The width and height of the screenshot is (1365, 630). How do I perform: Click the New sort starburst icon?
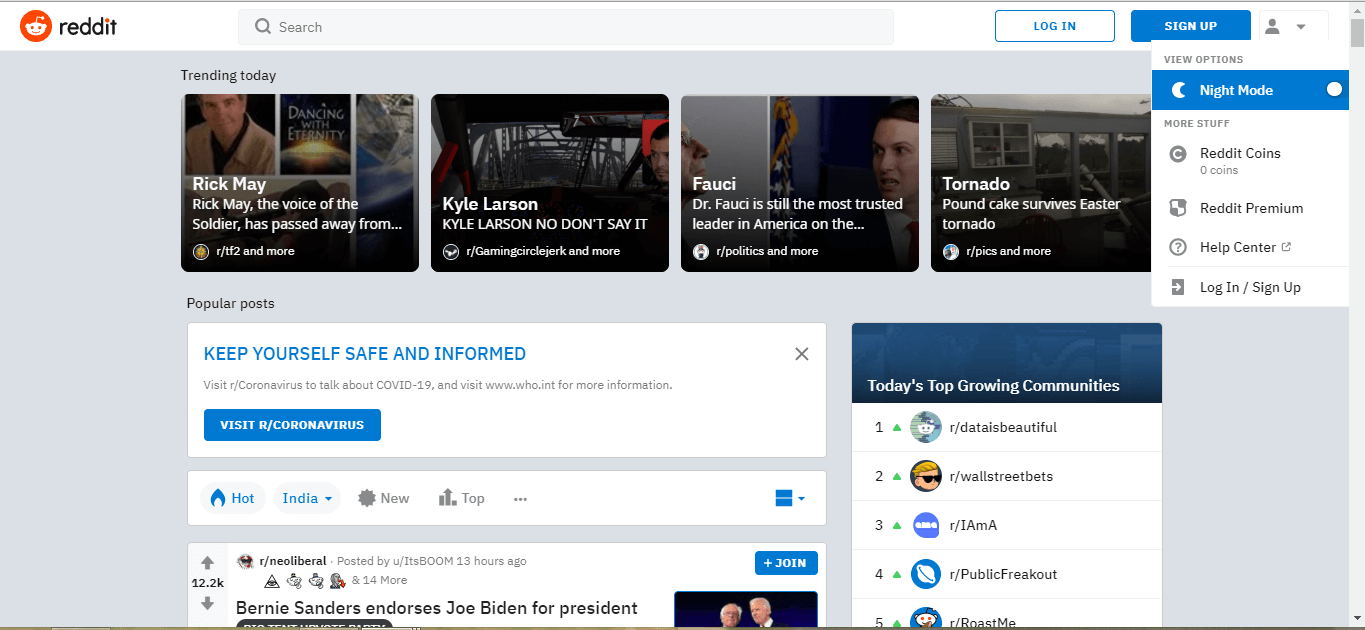366,498
